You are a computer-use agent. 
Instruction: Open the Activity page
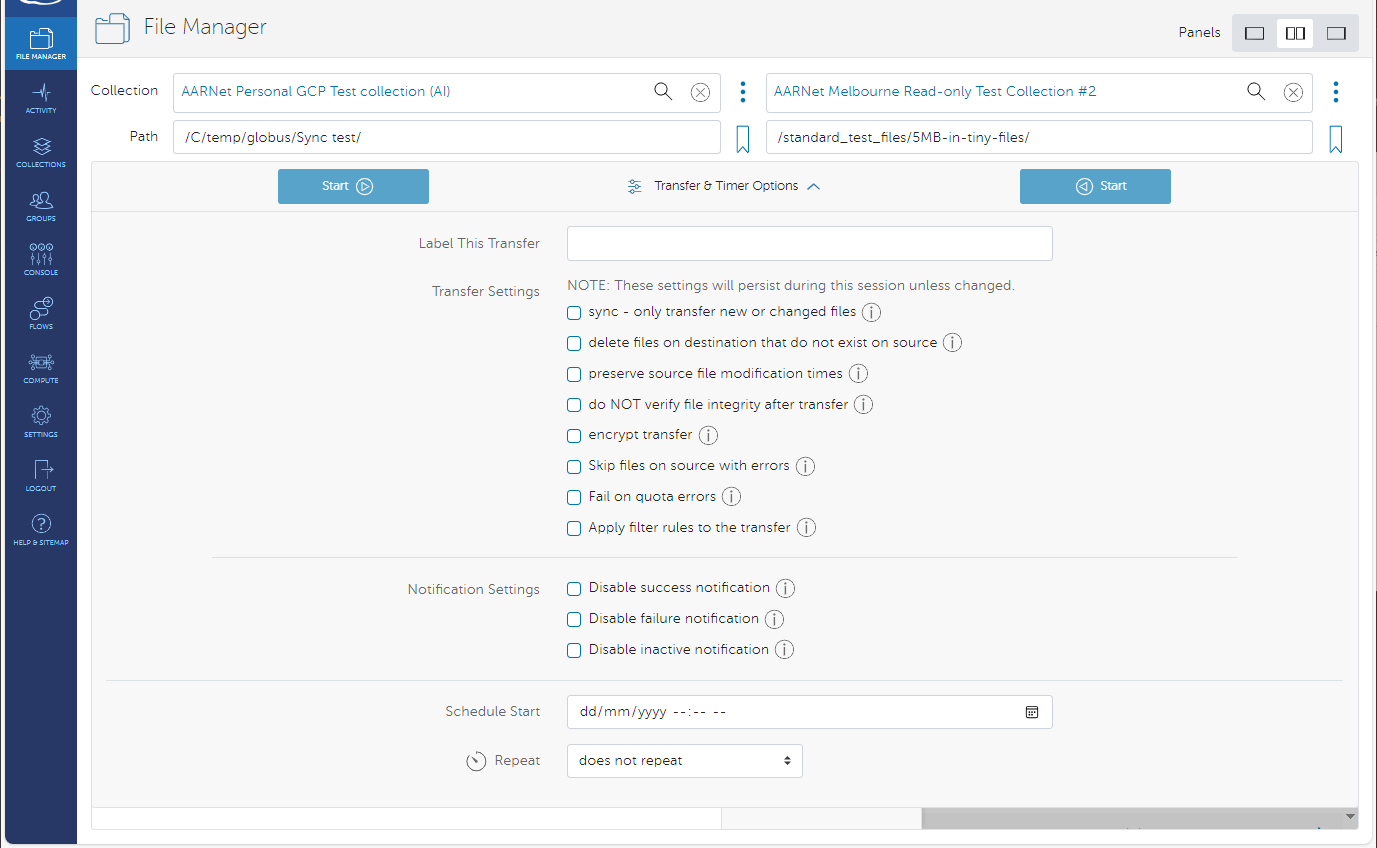40,98
